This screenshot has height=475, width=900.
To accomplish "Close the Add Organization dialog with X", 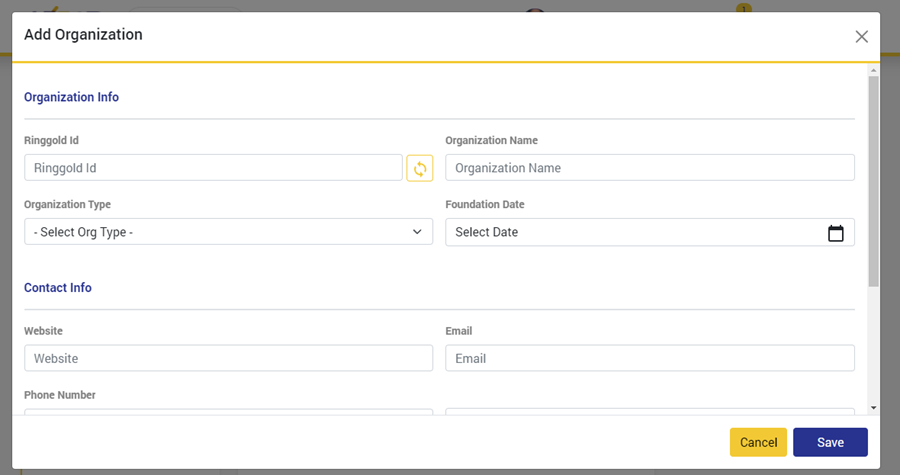I will 861,37.
